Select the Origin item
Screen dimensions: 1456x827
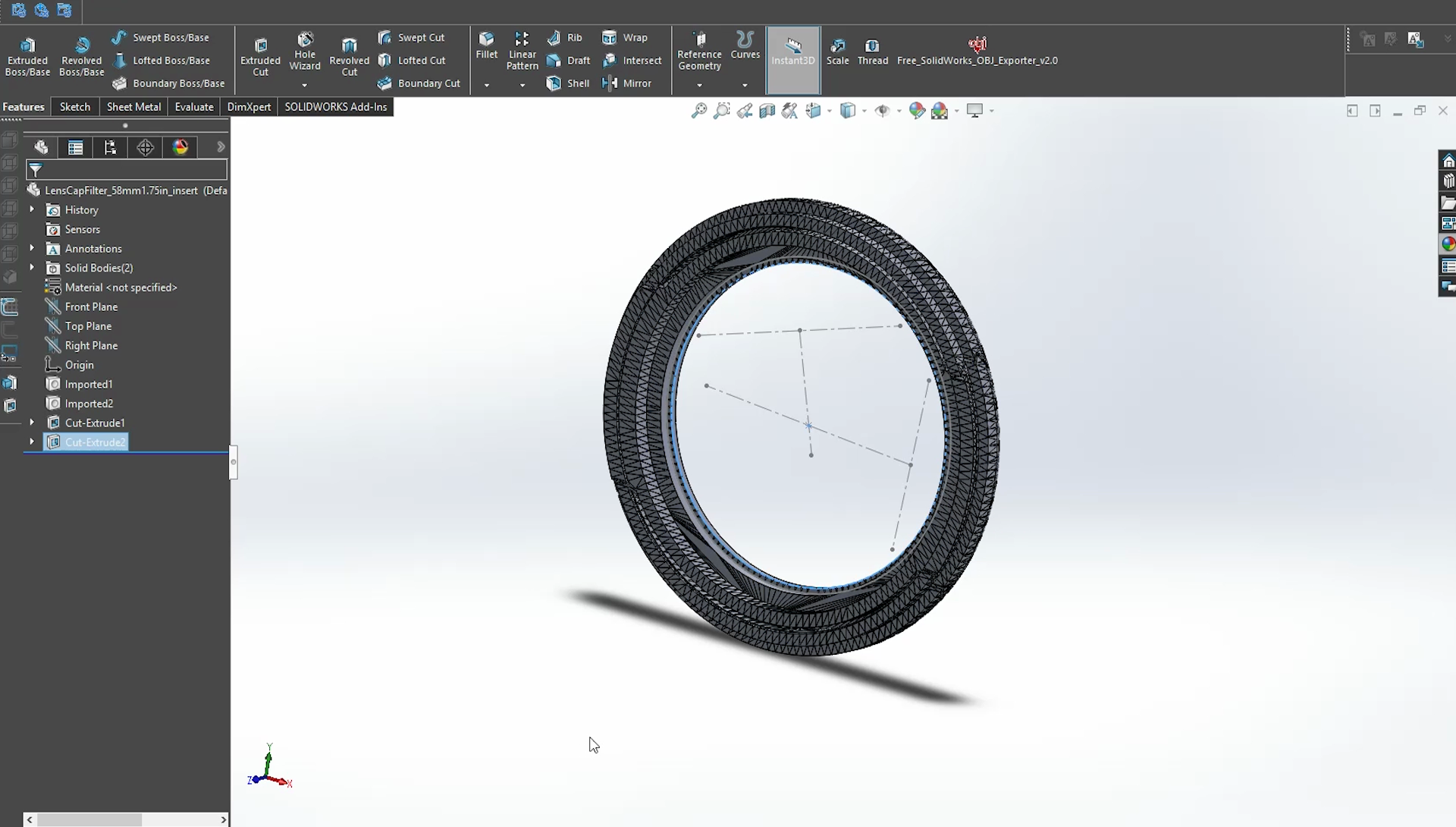pos(69,365)
